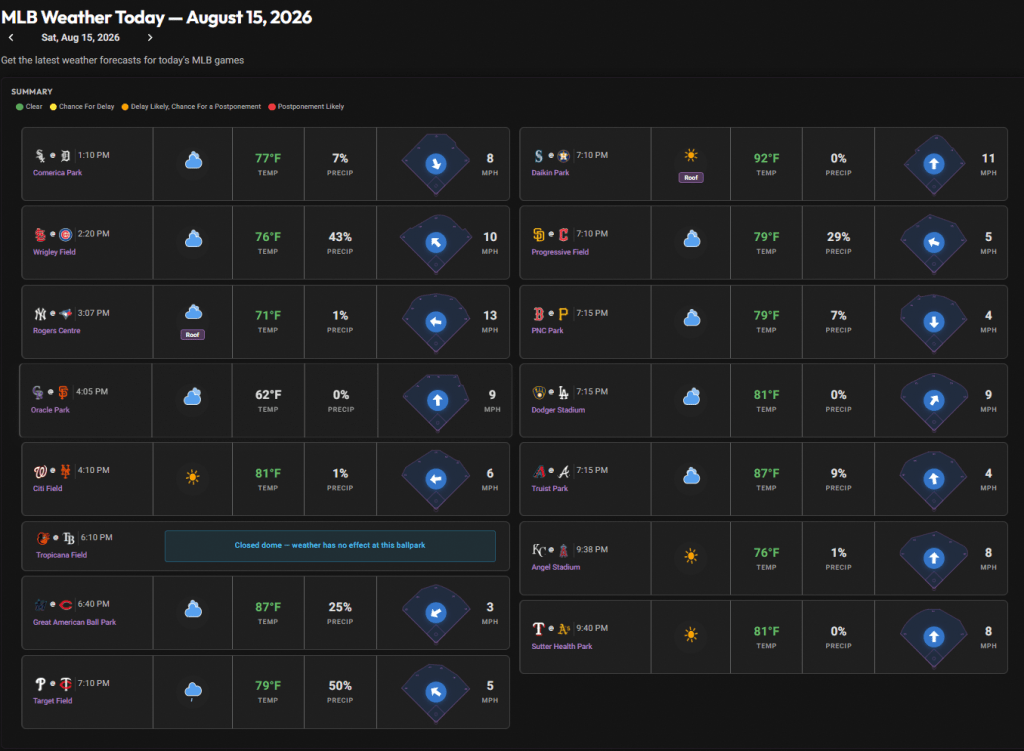Click the Sat, Aug 15, 2026 date label
This screenshot has width=1024, height=751.
[80, 38]
